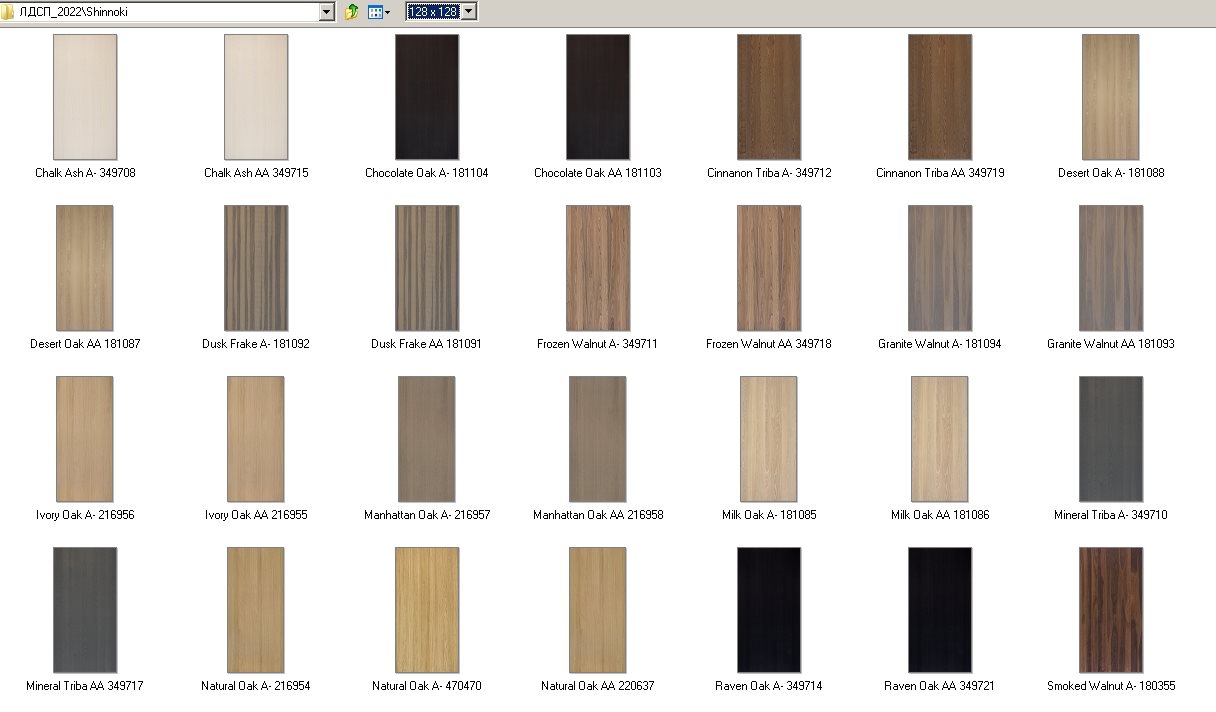The image size is (1216, 712).
Task: Expand the folder path dropdown arrow
Action: pyautogui.click(x=326, y=12)
